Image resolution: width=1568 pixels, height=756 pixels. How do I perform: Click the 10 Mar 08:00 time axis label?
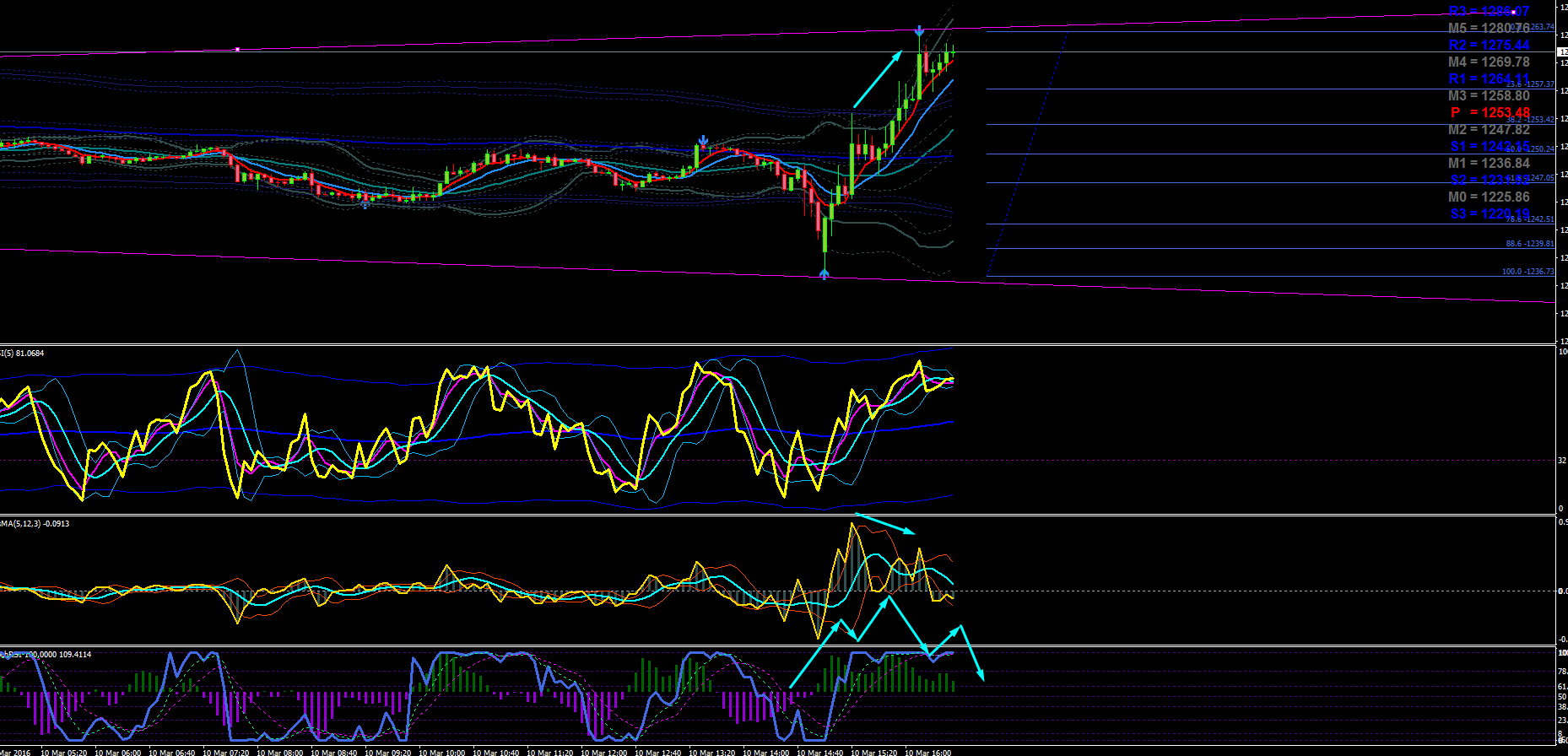click(x=279, y=753)
